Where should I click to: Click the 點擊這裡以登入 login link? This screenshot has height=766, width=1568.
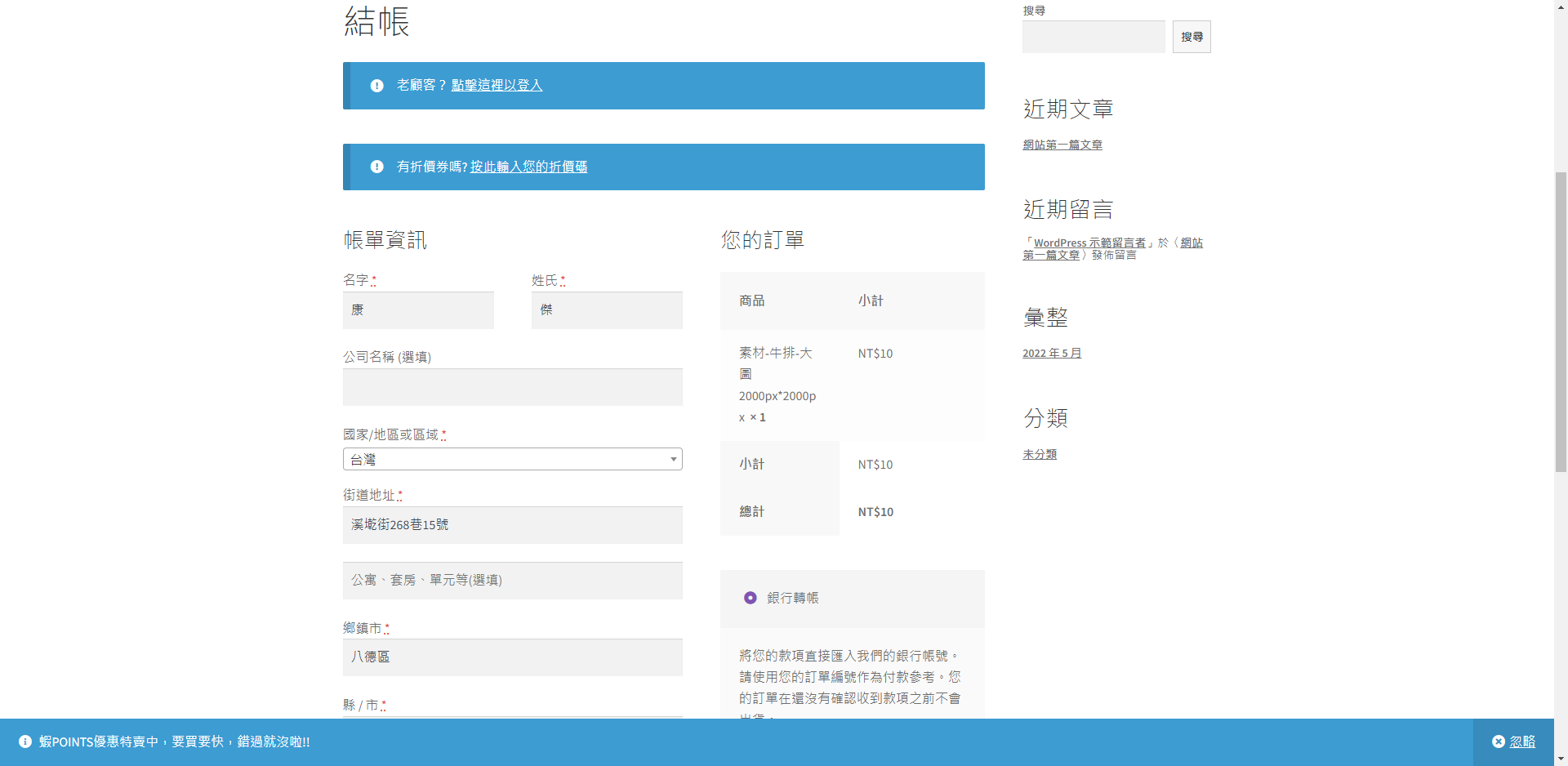click(x=497, y=85)
